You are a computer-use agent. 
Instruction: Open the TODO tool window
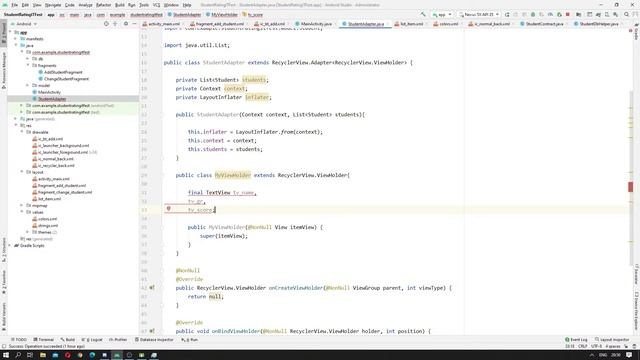(x=19, y=340)
